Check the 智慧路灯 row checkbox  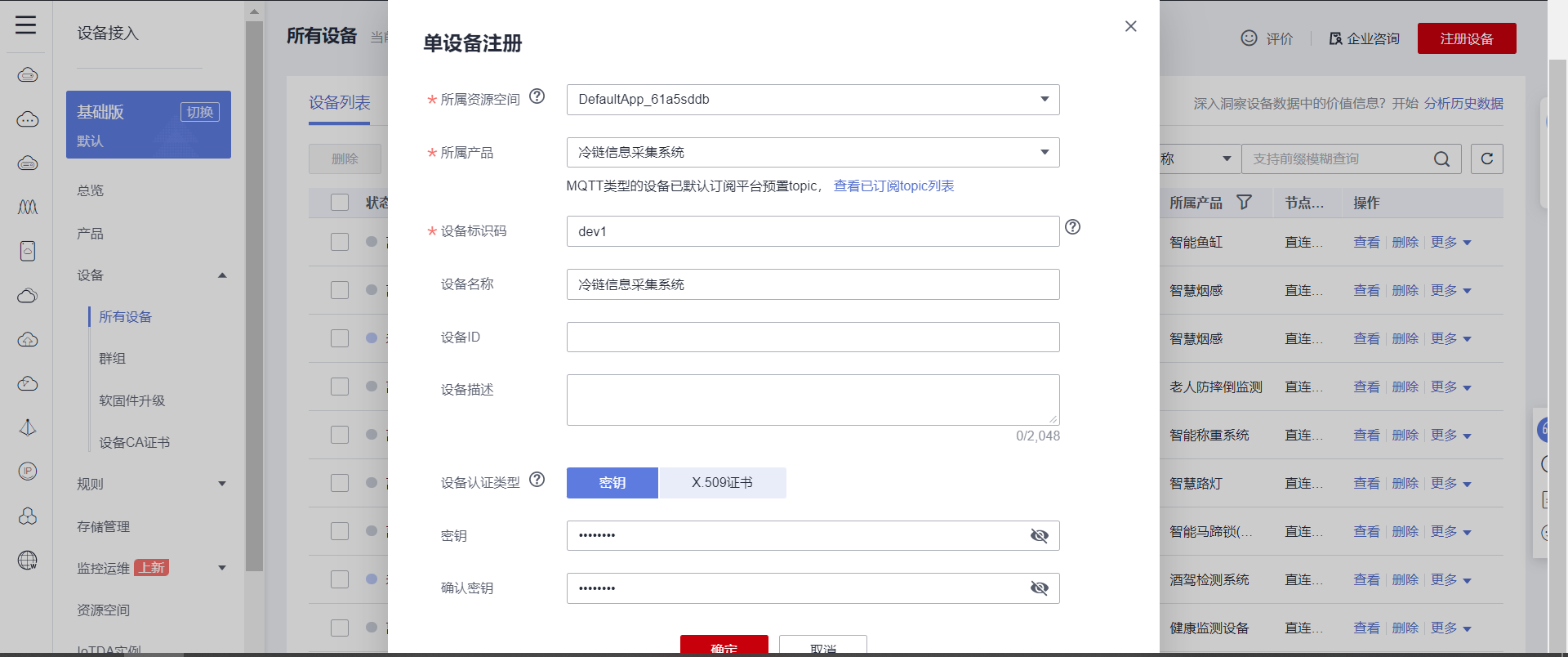(340, 483)
